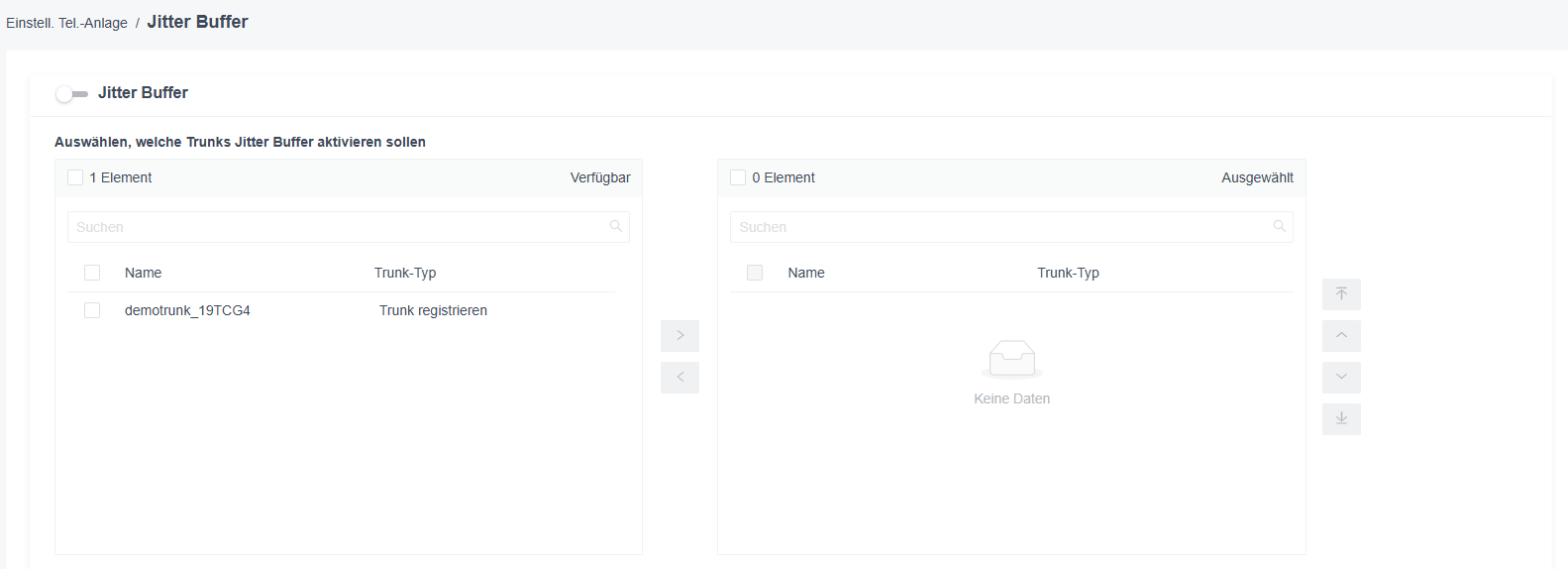Select the demotrunk_19TCG4 row checkbox

tap(92, 310)
